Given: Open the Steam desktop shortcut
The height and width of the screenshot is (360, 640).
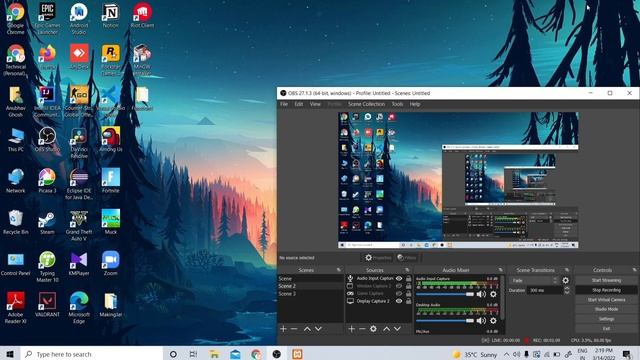Looking at the screenshot, I should pos(47,222).
